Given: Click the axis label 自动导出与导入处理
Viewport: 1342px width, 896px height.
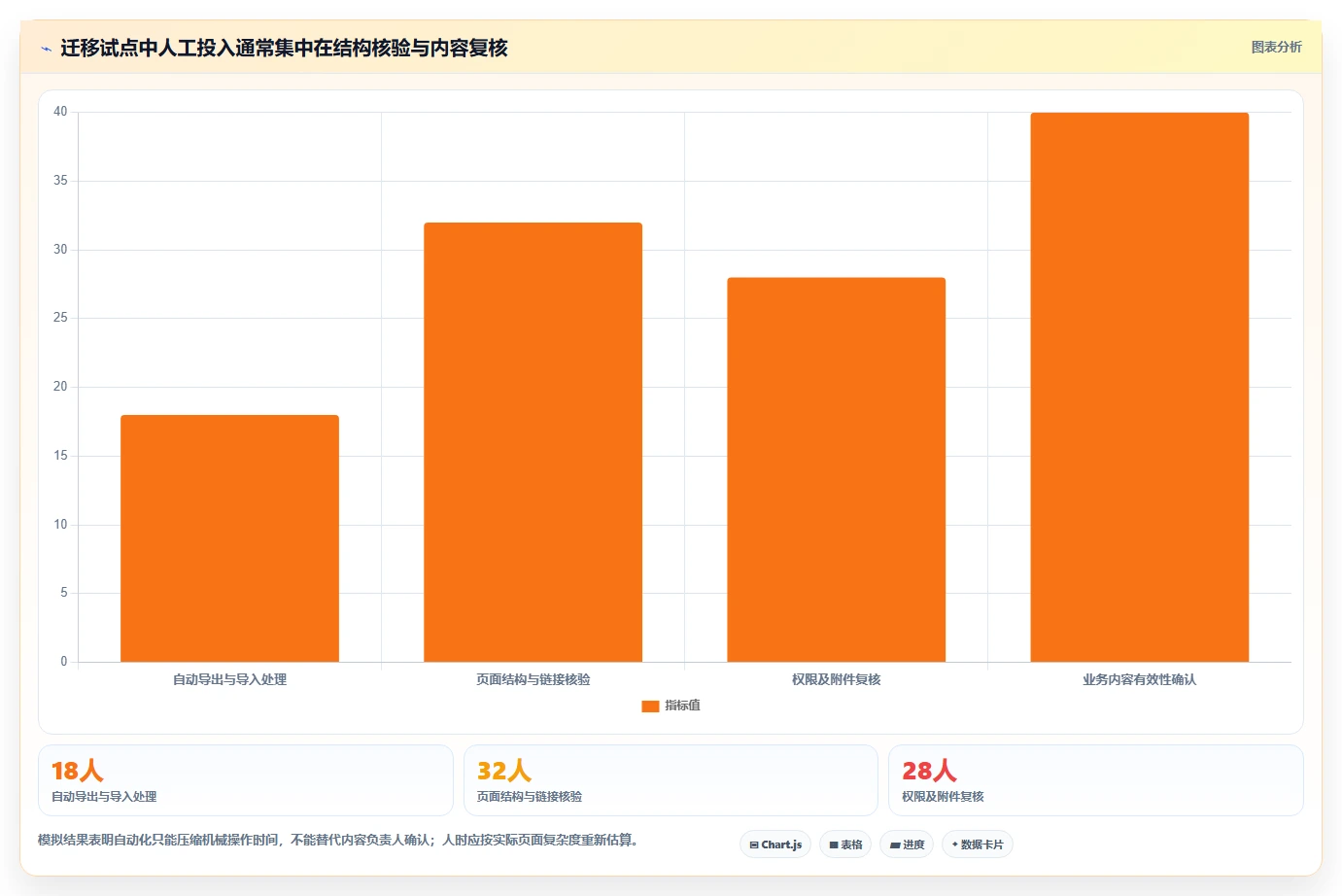Looking at the screenshot, I should click(x=229, y=679).
